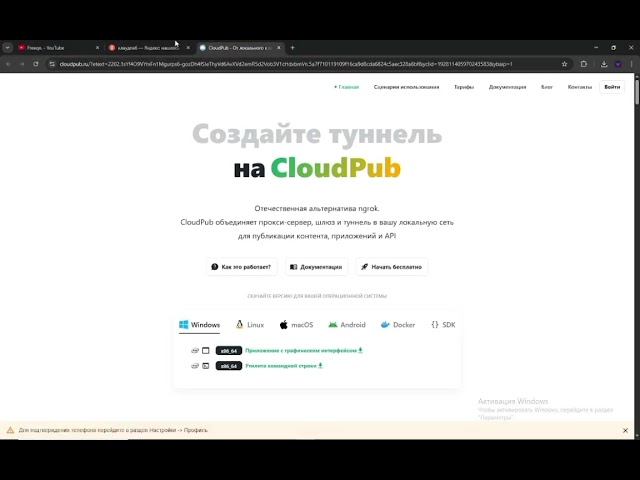Viewport: 640px width, 480px height.
Task: Select the SDK download tab
Action: pyautogui.click(x=443, y=325)
